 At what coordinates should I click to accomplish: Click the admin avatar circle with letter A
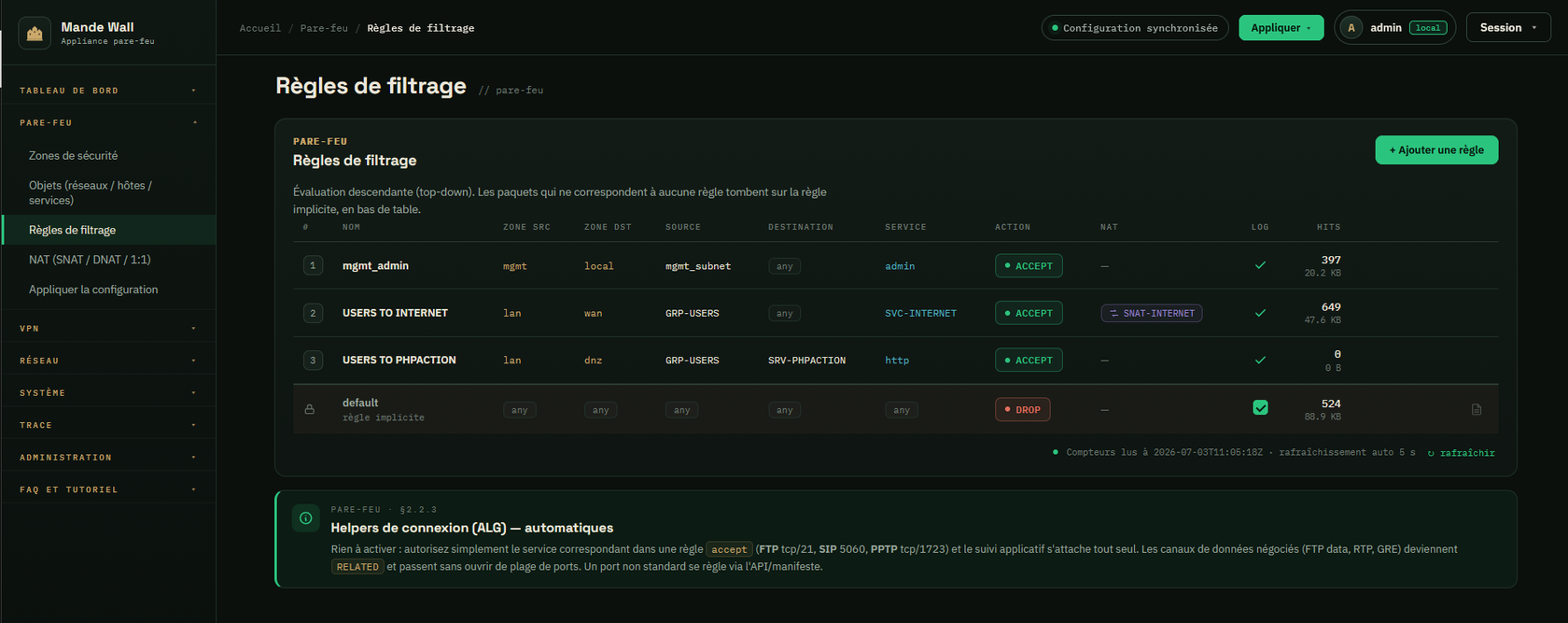pyautogui.click(x=1351, y=28)
